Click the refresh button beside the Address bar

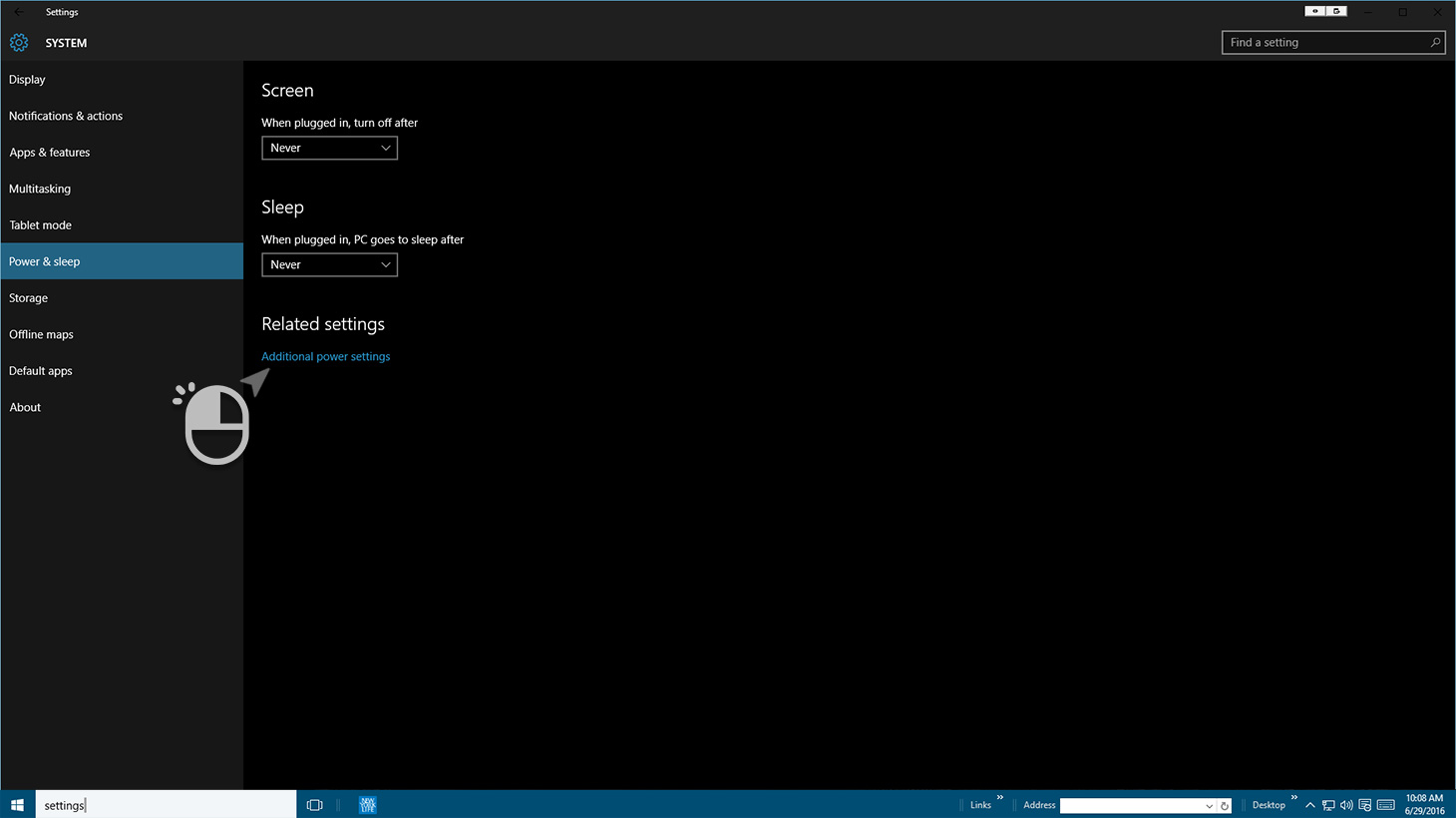pos(1225,806)
